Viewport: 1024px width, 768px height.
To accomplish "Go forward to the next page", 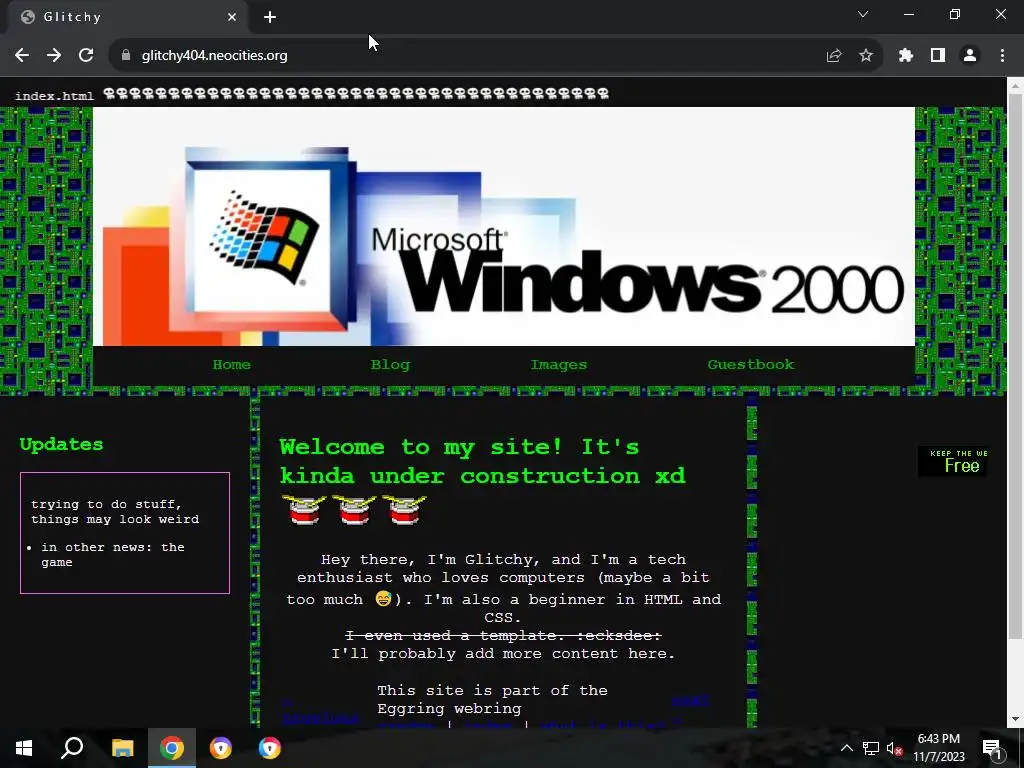I will pos(54,56).
